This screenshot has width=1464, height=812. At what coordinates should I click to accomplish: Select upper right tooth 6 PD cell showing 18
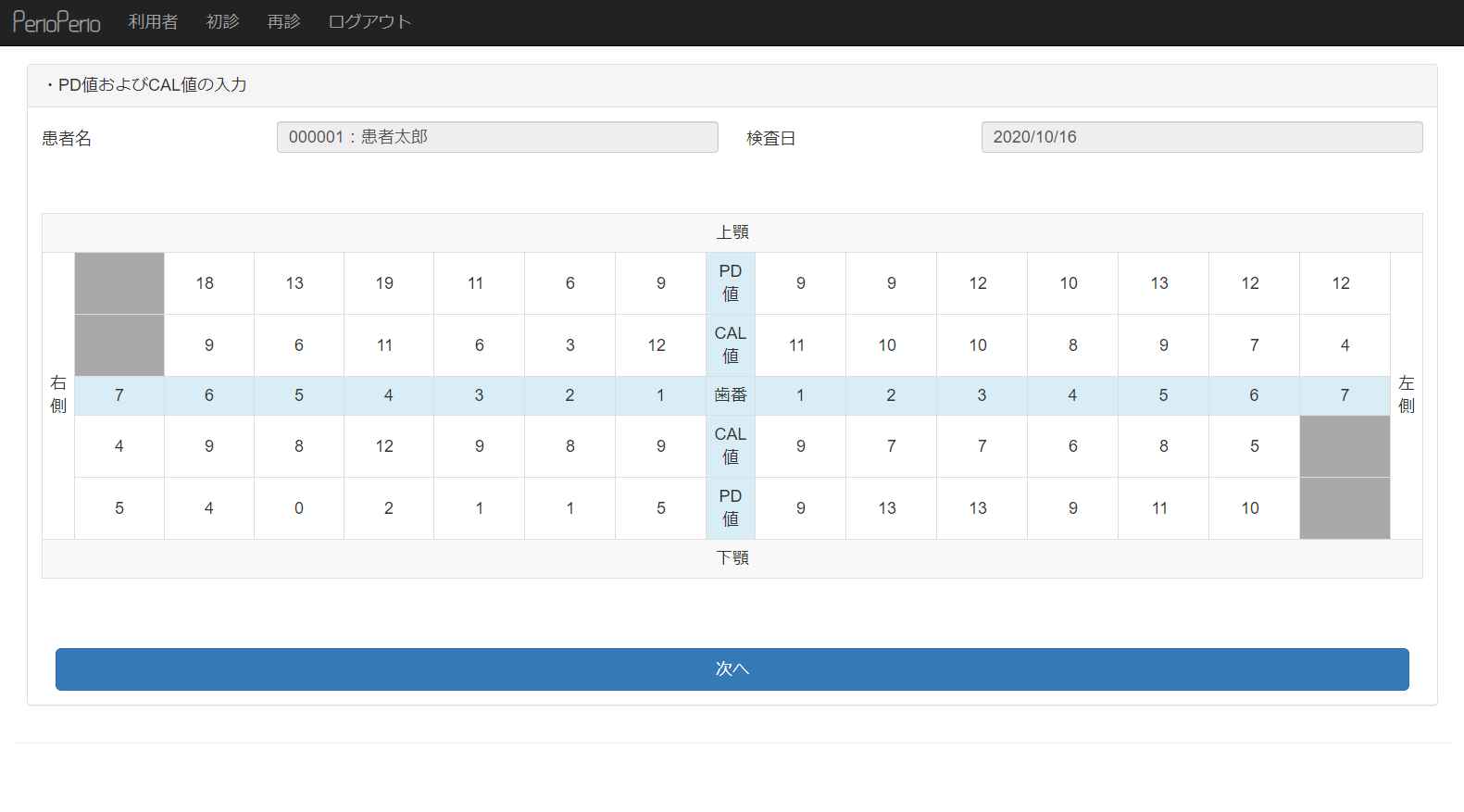pos(208,283)
